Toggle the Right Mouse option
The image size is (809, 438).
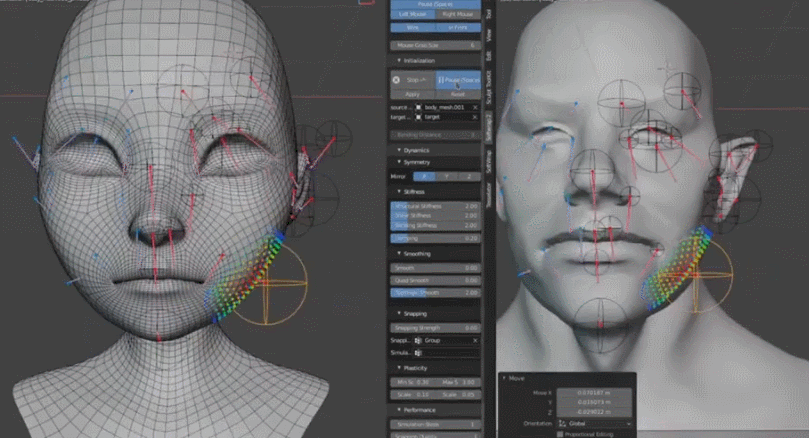pyautogui.click(x=458, y=14)
